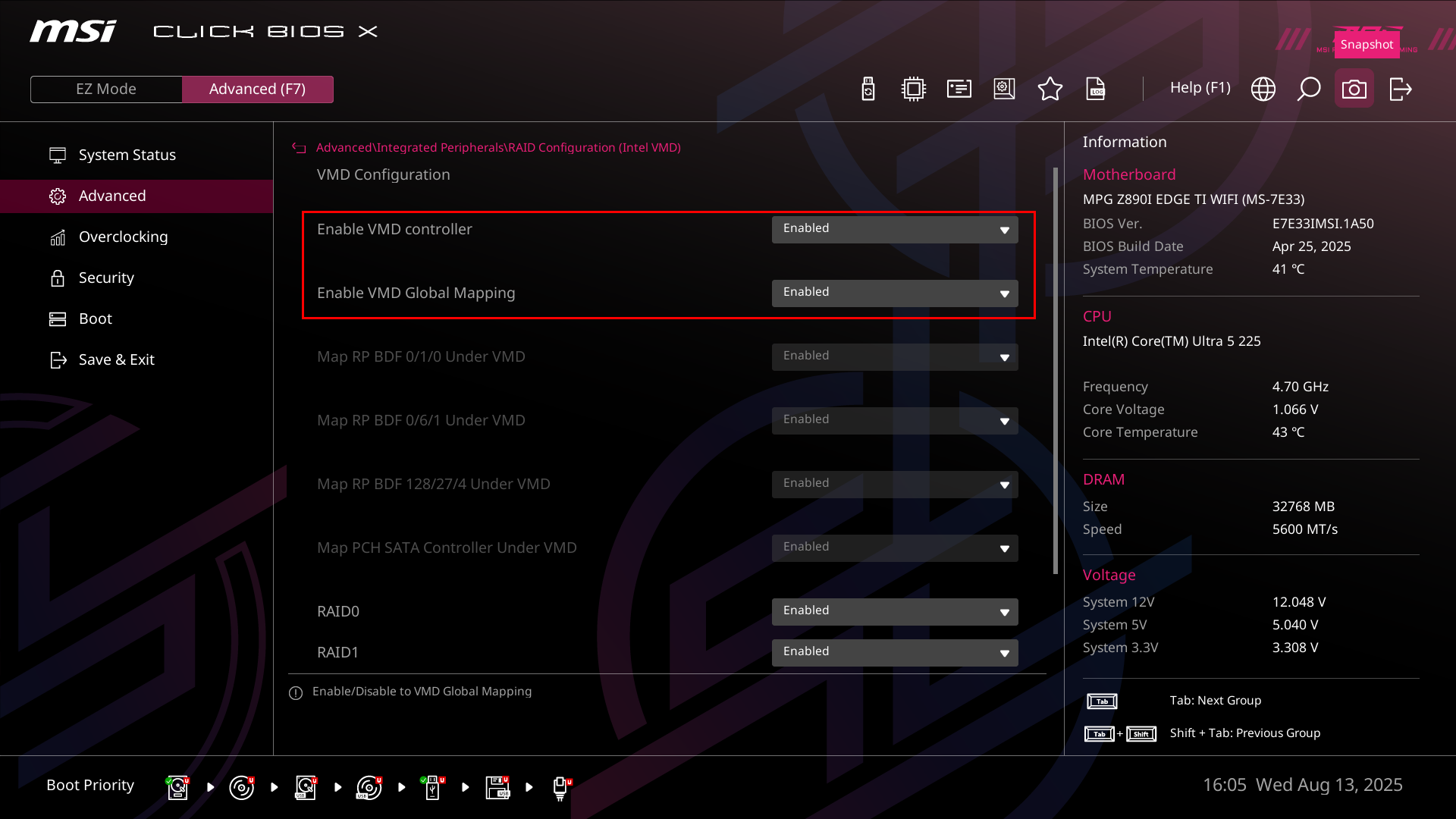
Task: Open Enable VMD Global Mapping dropdown
Action: 895,293
